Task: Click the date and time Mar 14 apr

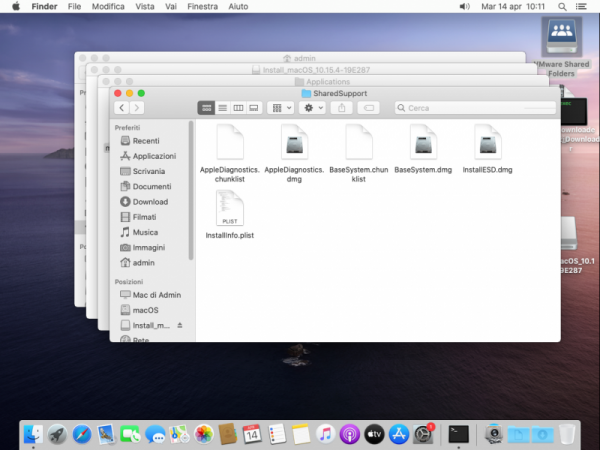Action: [x=513, y=7]
